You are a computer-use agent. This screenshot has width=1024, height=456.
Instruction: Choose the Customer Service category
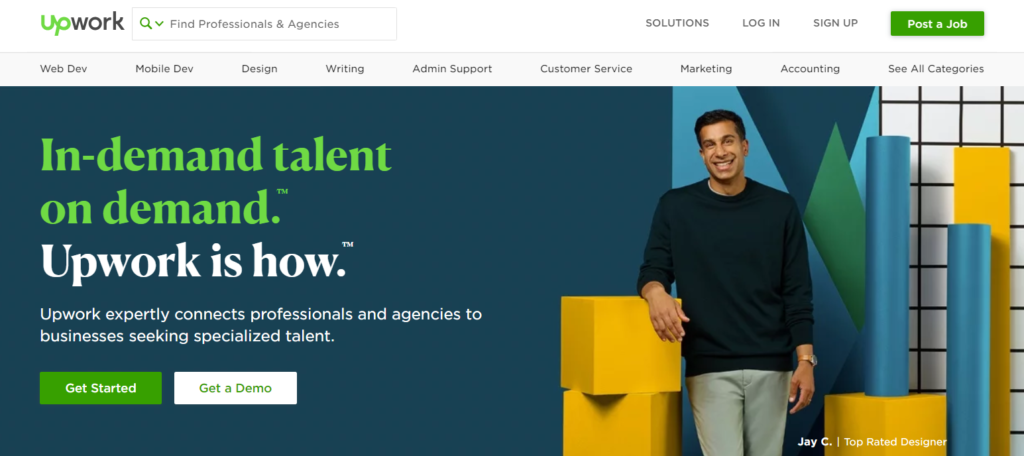[x=586, y=69]
